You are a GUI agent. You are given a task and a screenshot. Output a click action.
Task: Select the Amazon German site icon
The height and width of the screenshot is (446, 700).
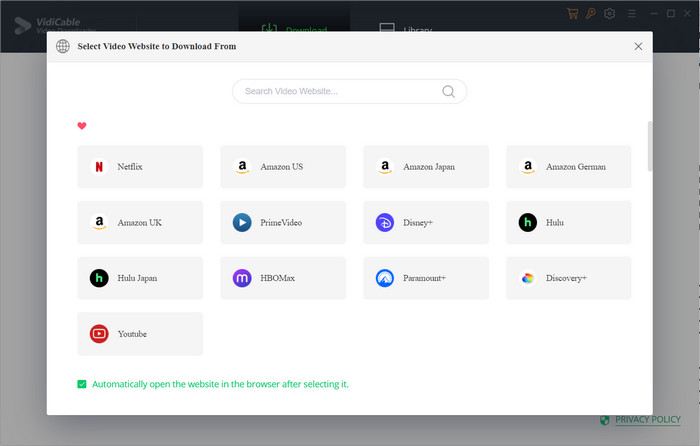tap(528, 167)
